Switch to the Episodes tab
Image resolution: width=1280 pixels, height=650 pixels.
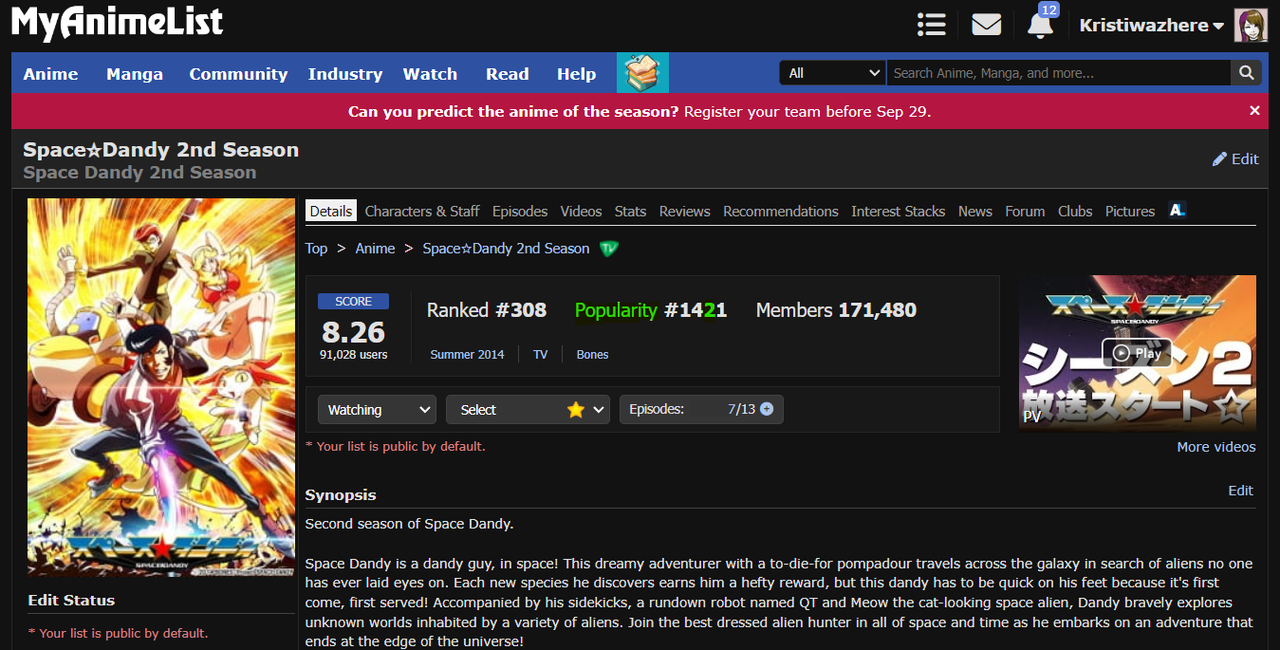coord(520,211)
